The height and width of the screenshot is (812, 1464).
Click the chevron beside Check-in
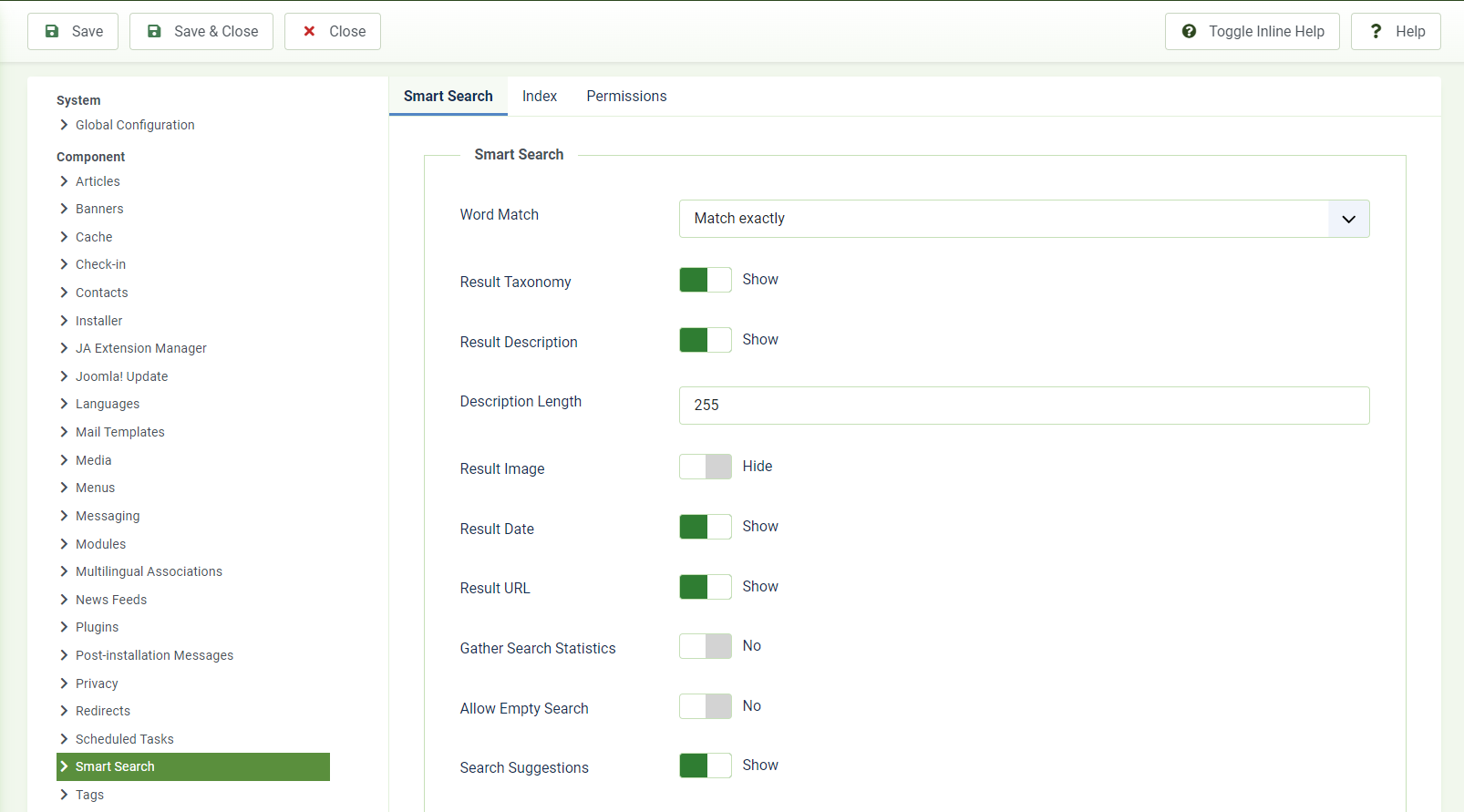64,264
